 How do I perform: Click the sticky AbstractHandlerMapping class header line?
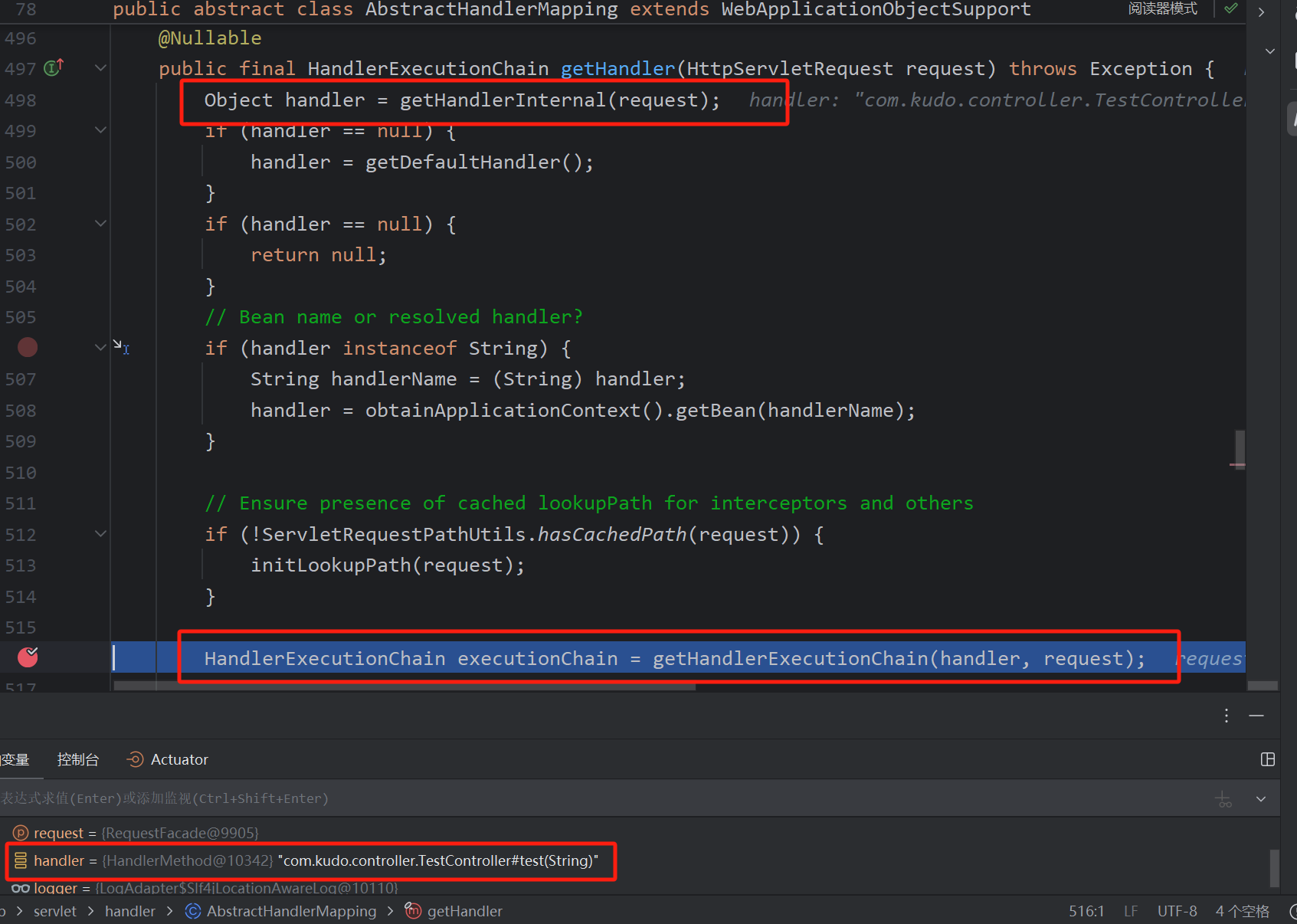572,10
